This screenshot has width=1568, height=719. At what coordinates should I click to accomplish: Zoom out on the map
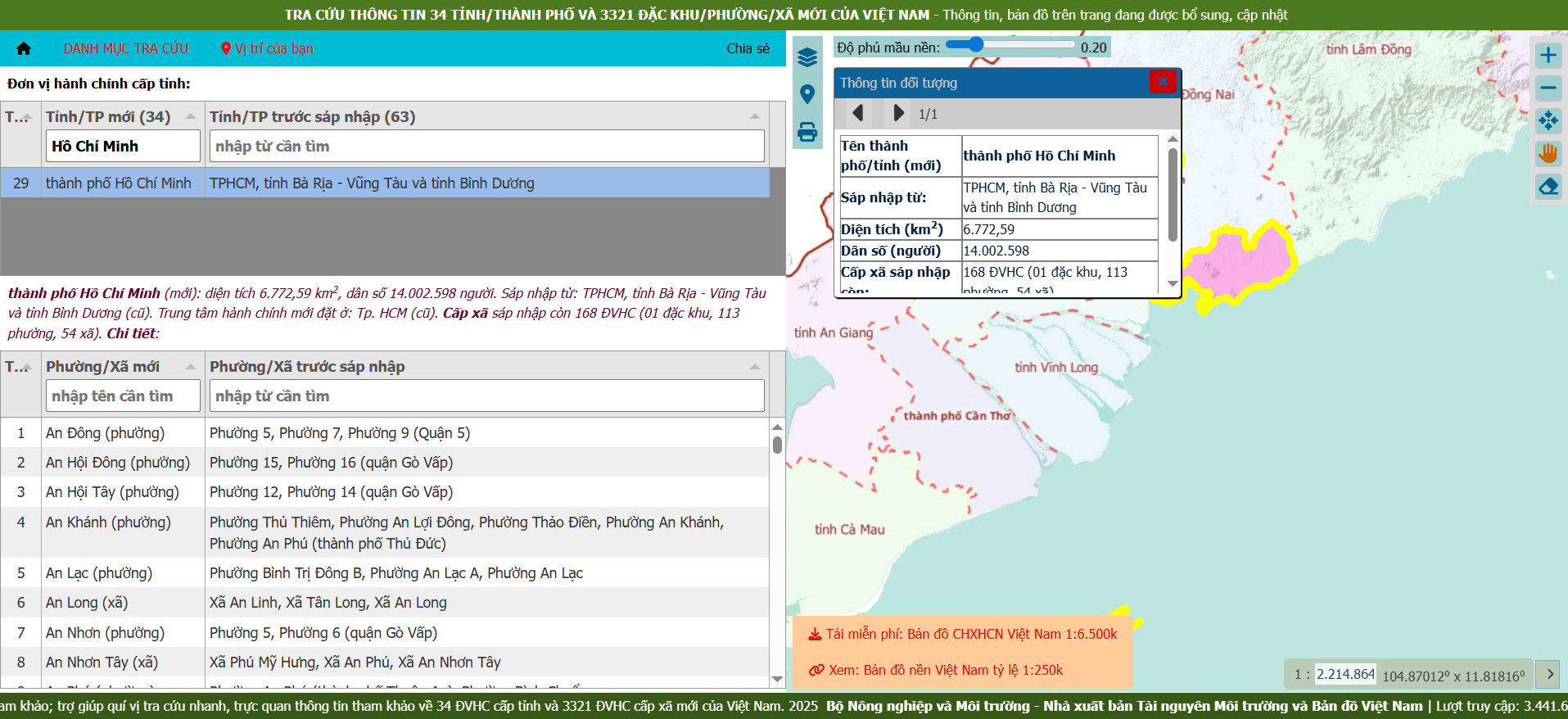click(x=1548, y=88)
